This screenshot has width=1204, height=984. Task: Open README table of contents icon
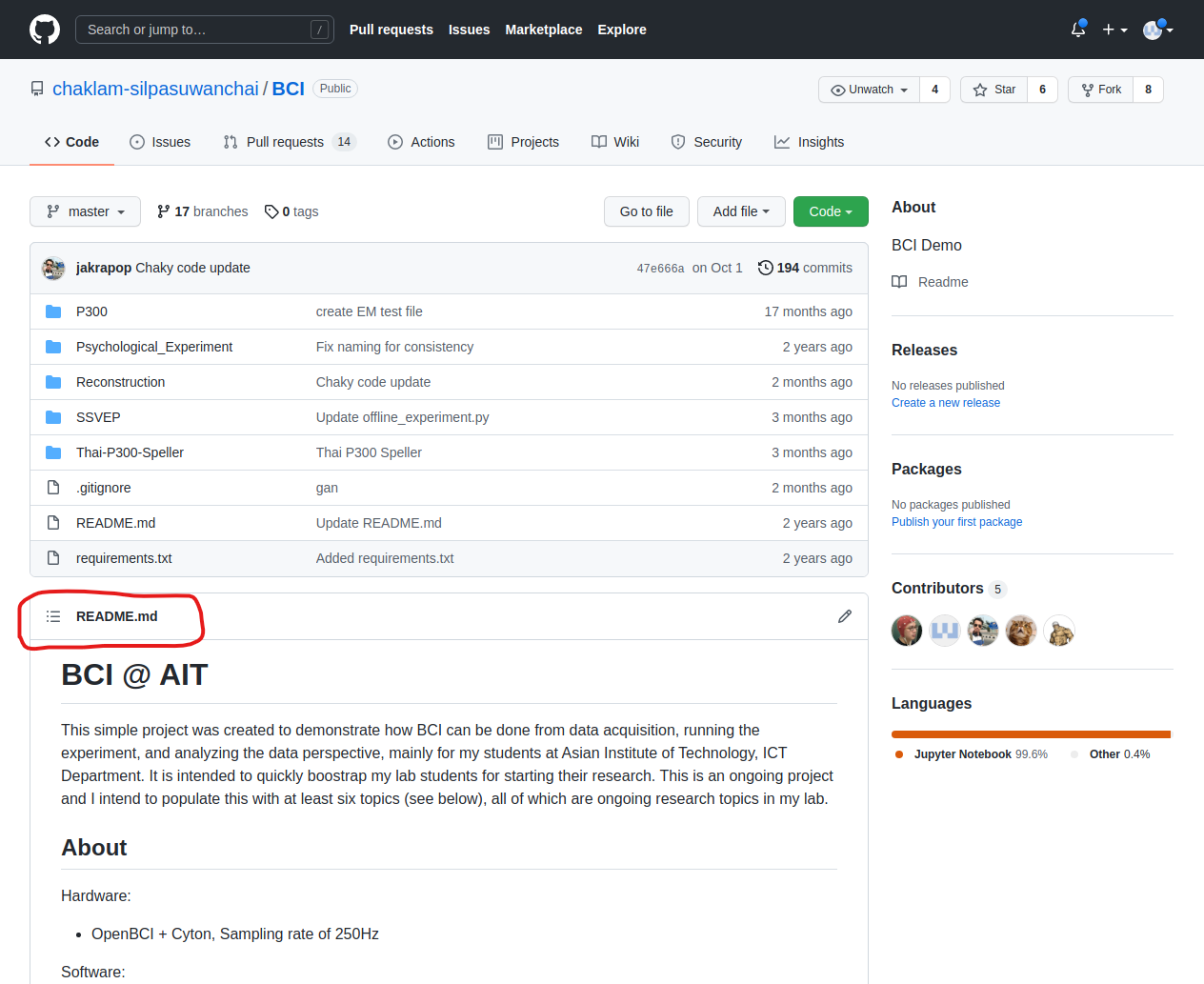click(53, 616)
